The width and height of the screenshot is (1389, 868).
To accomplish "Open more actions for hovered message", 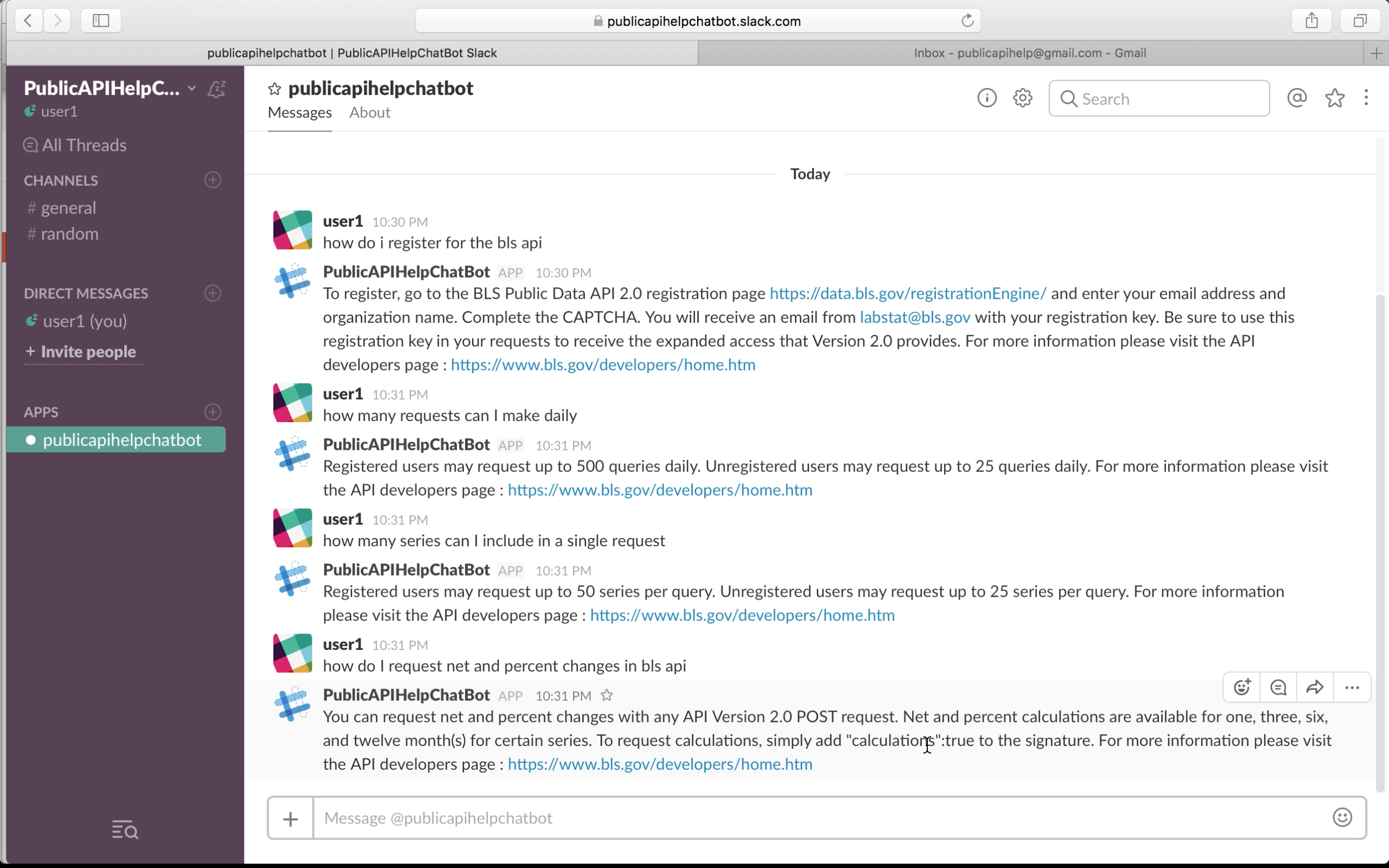I will (1352, 687).
